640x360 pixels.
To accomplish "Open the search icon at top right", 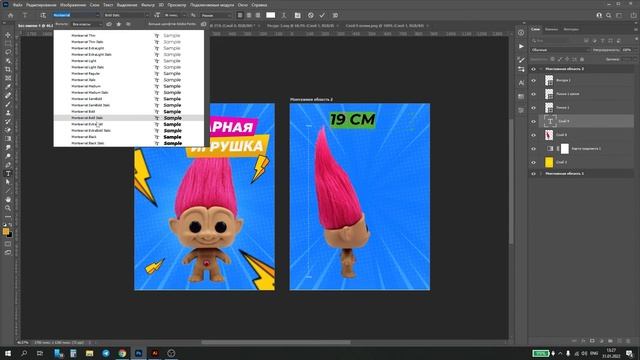I will pyautogui.click(x=609, y=15).
